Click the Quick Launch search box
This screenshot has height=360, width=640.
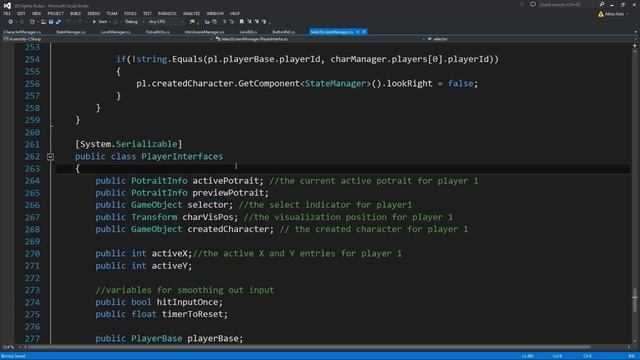(x=568, y=4)
